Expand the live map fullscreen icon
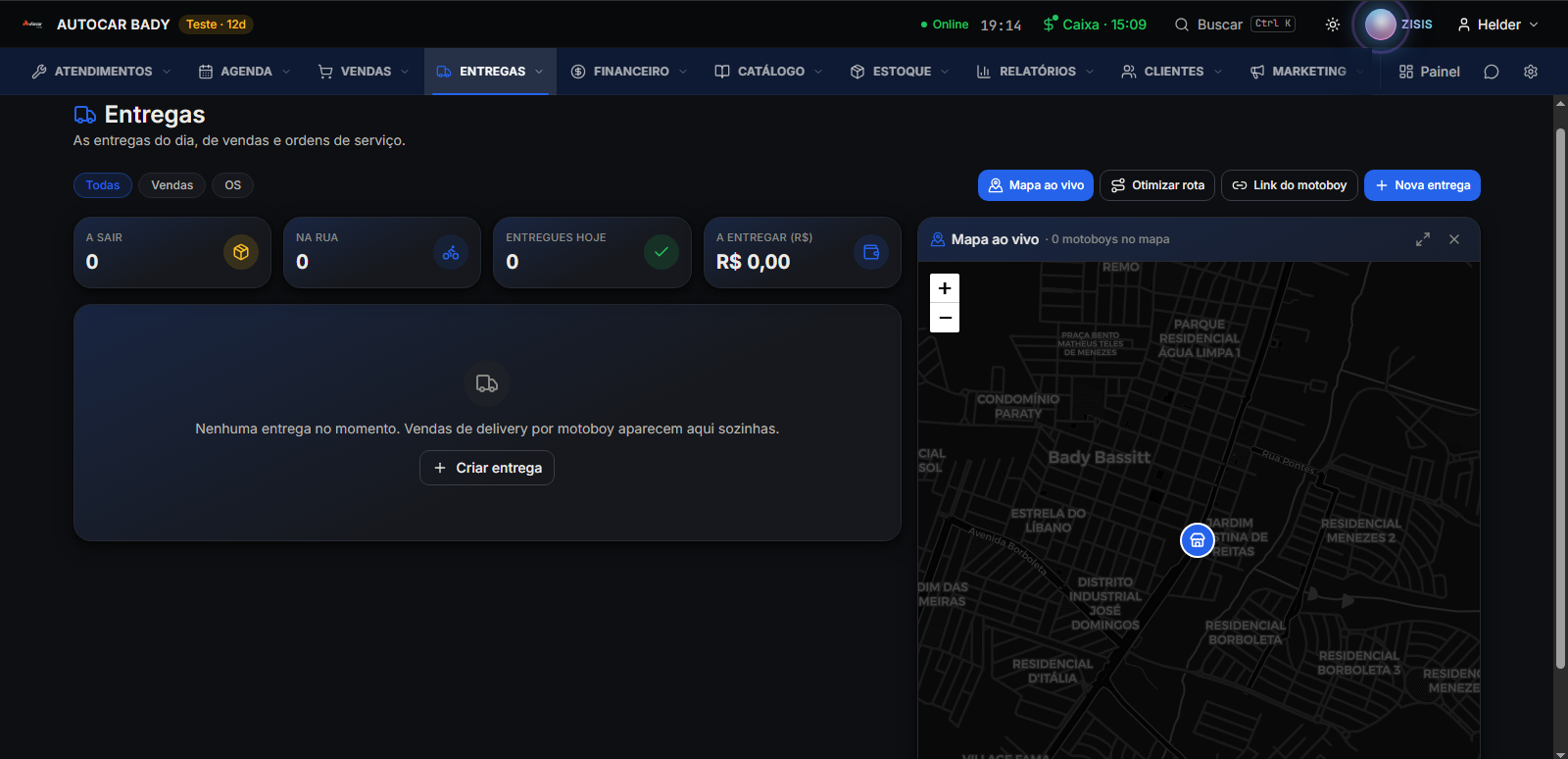Screen dimensions: 1568x759 point(1423,239)
